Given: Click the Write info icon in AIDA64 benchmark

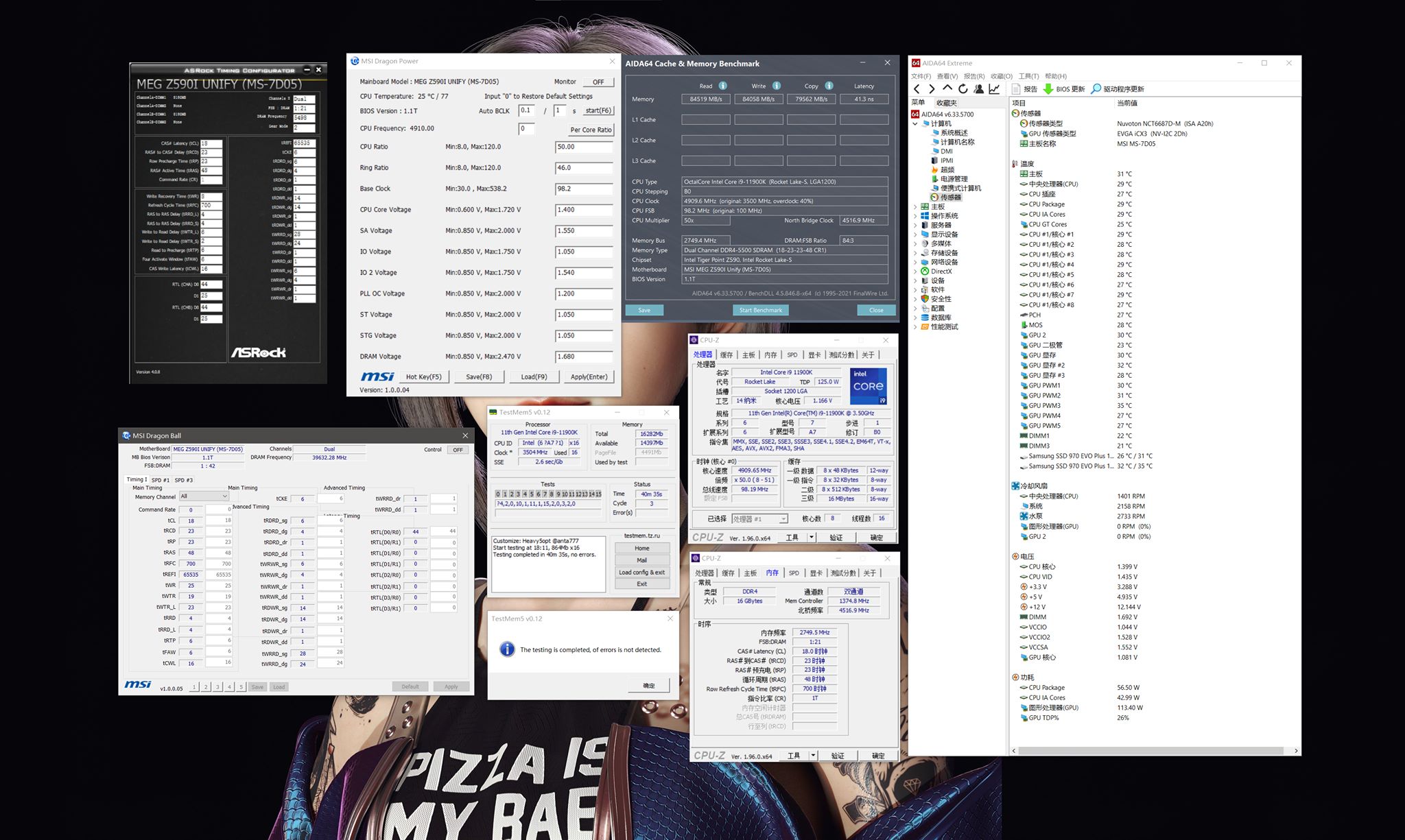Looking at the screenshot, I should [x=776, y=86].
